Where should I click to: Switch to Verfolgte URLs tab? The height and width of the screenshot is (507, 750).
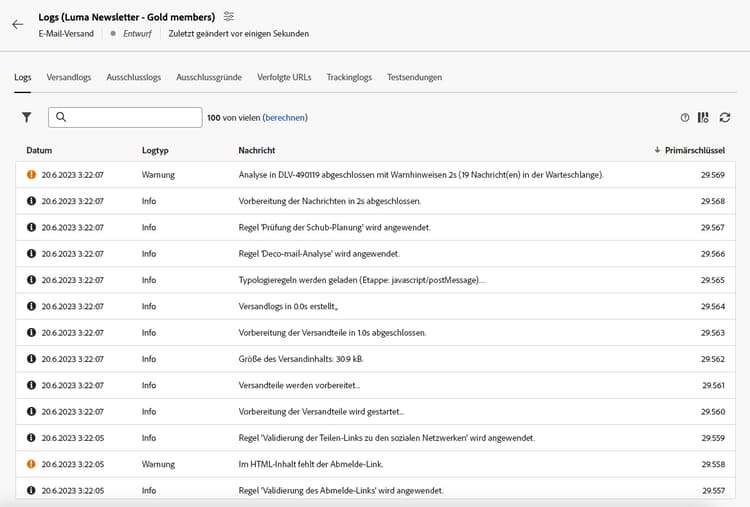click(284, 77)
